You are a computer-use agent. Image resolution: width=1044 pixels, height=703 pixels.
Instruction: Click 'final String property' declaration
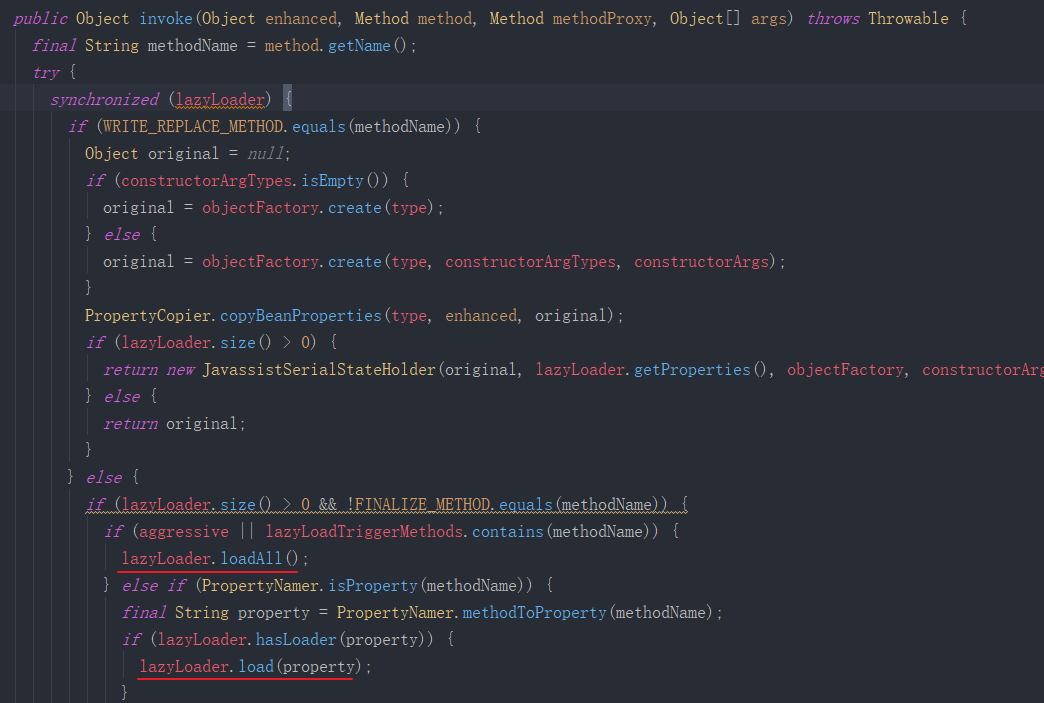(216, 612)
